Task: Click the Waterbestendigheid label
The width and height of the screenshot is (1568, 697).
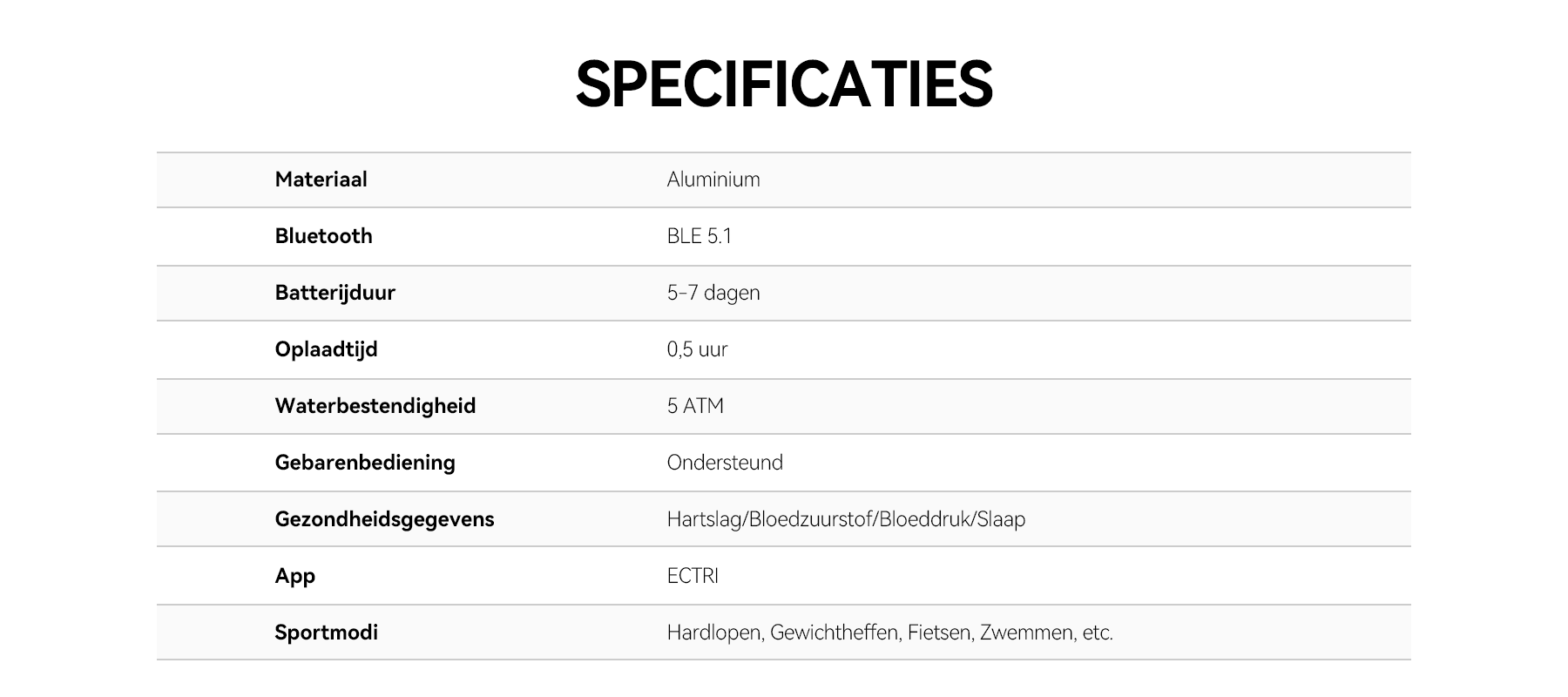Action: [375, 406]
